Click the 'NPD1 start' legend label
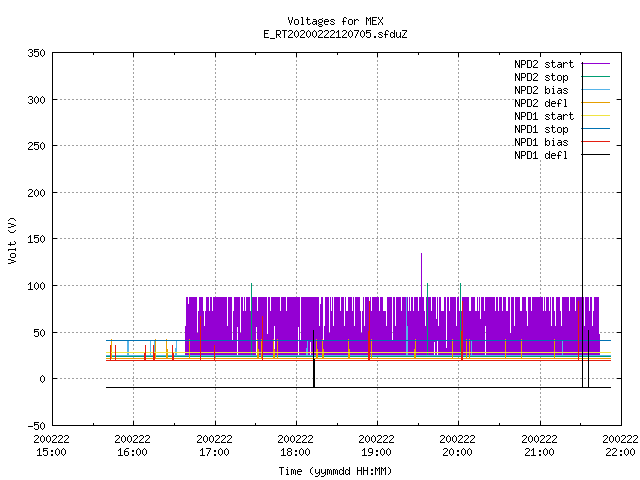Viewport: 640px width, 480px height. click(544, 116)
